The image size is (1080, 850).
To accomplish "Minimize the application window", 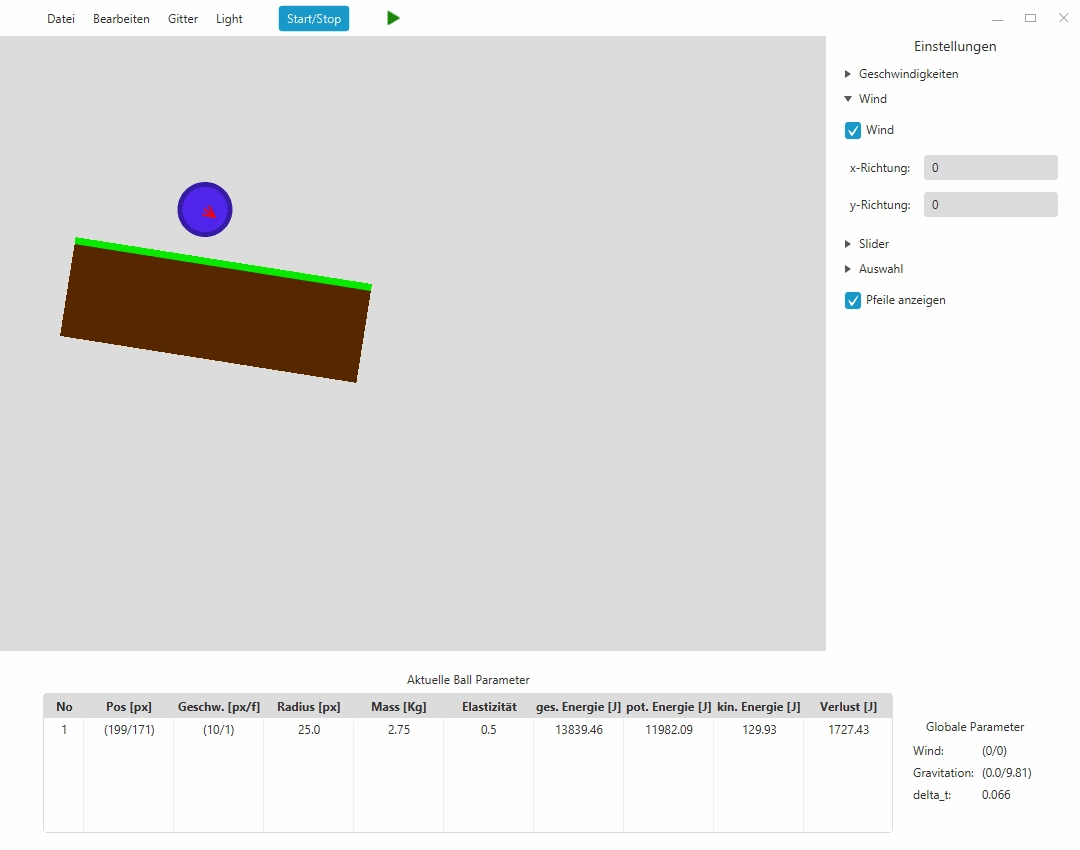I will 997,19.
